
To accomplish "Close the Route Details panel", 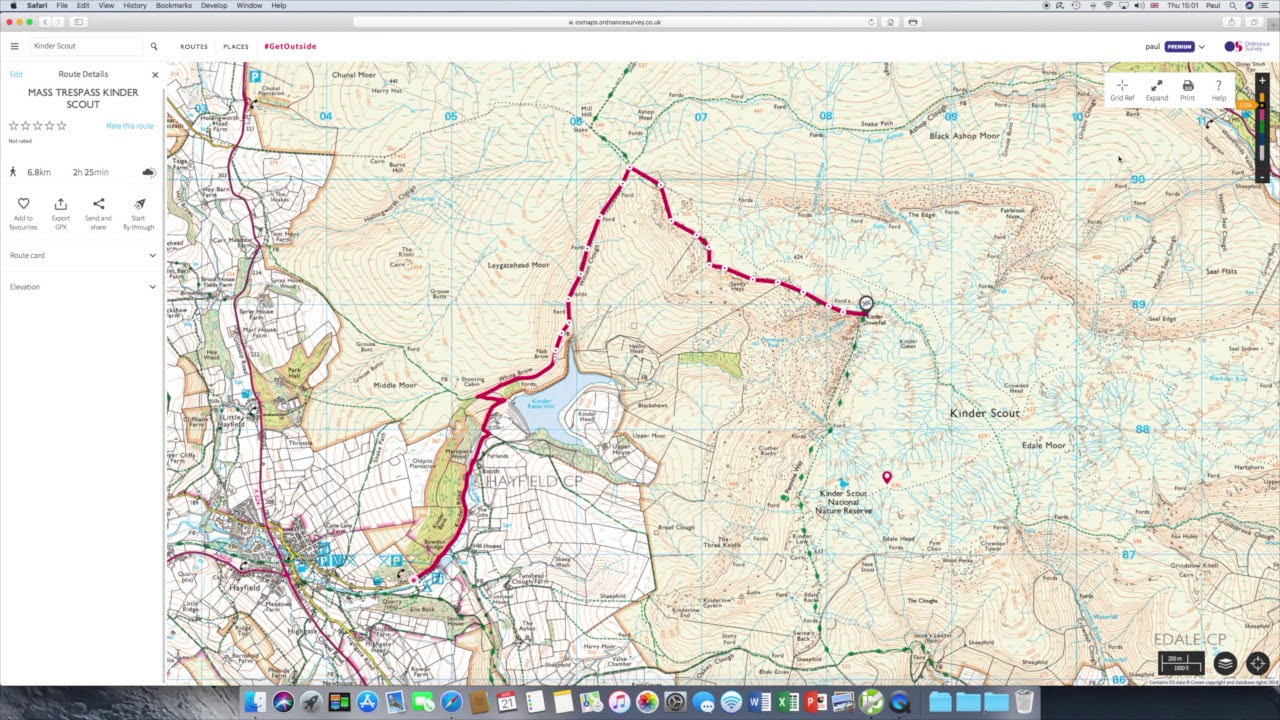I will pyautogui.click(x=155, y=74).
